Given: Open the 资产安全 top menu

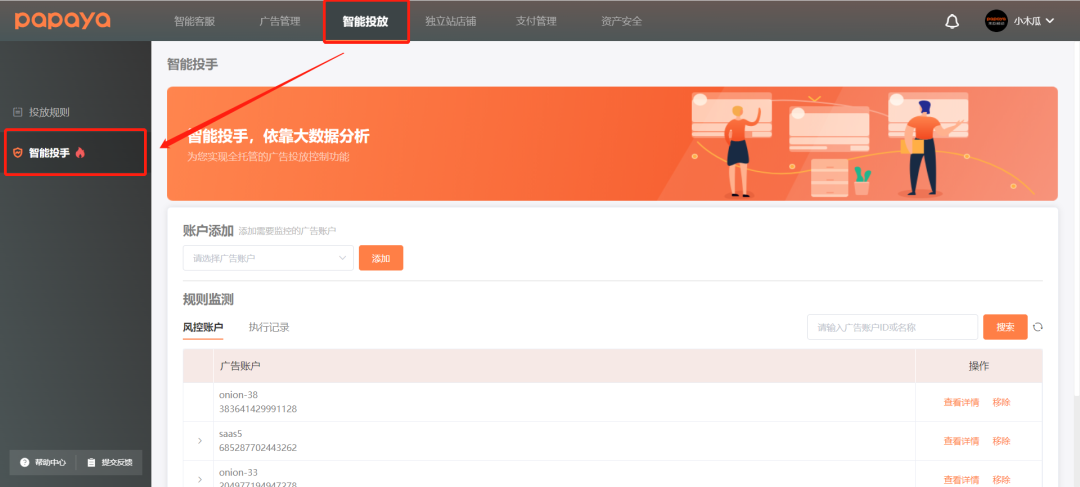Looking at the screenshot, I should tap(621, 21).
